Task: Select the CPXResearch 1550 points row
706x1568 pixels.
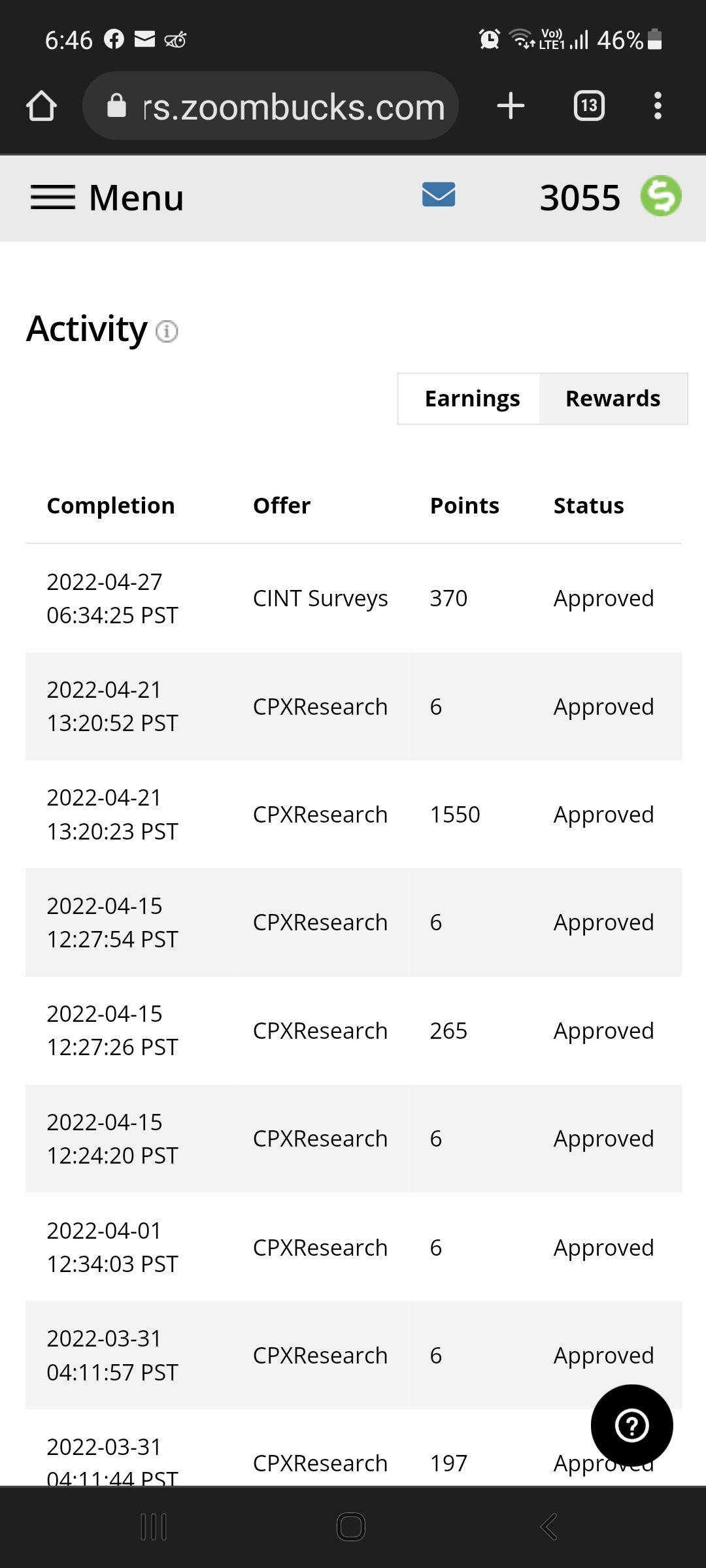Action: pyautogui.click(x=354, y=815)
